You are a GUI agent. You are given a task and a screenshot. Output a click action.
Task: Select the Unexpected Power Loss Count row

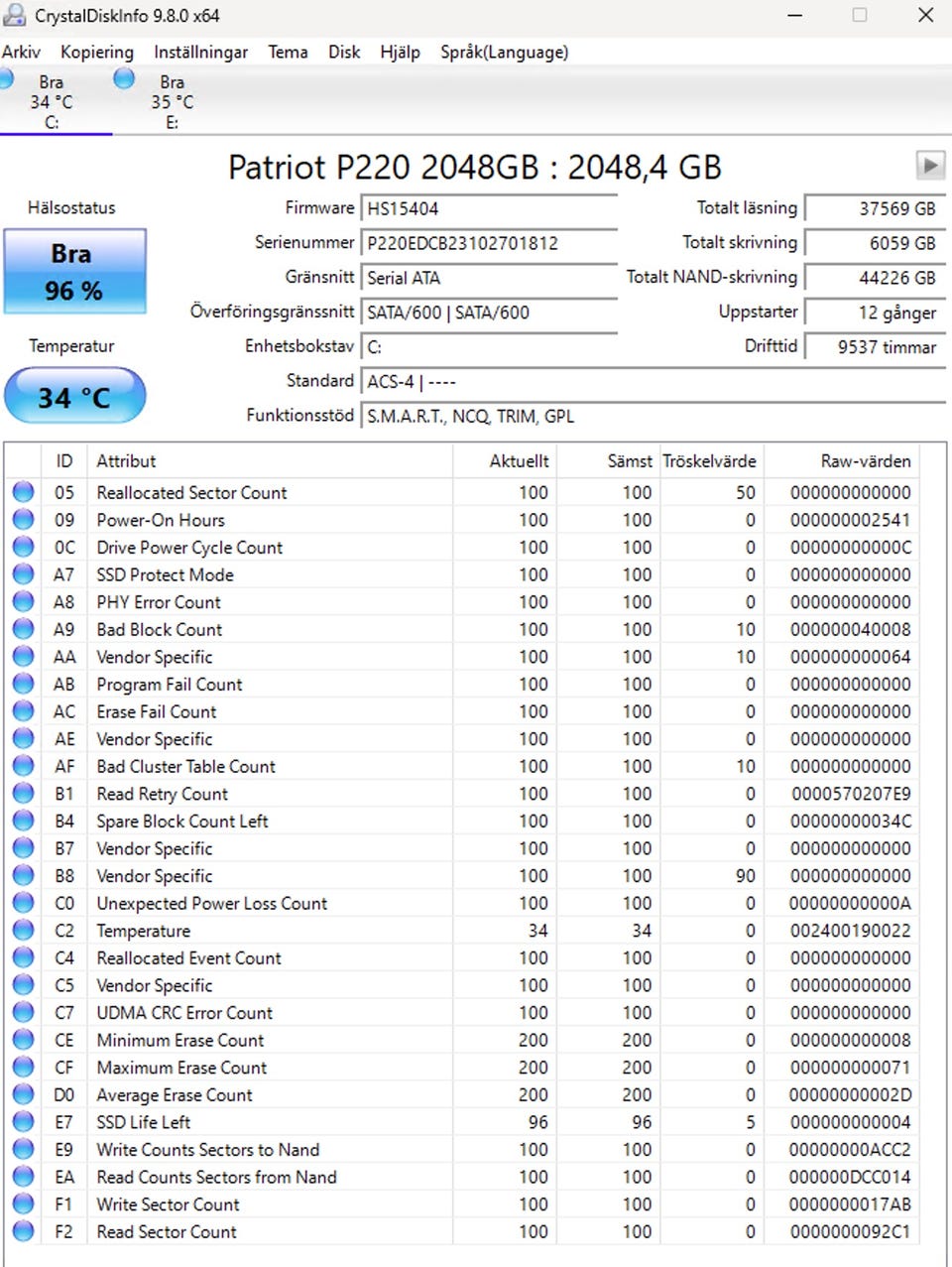tap(211, 904)
